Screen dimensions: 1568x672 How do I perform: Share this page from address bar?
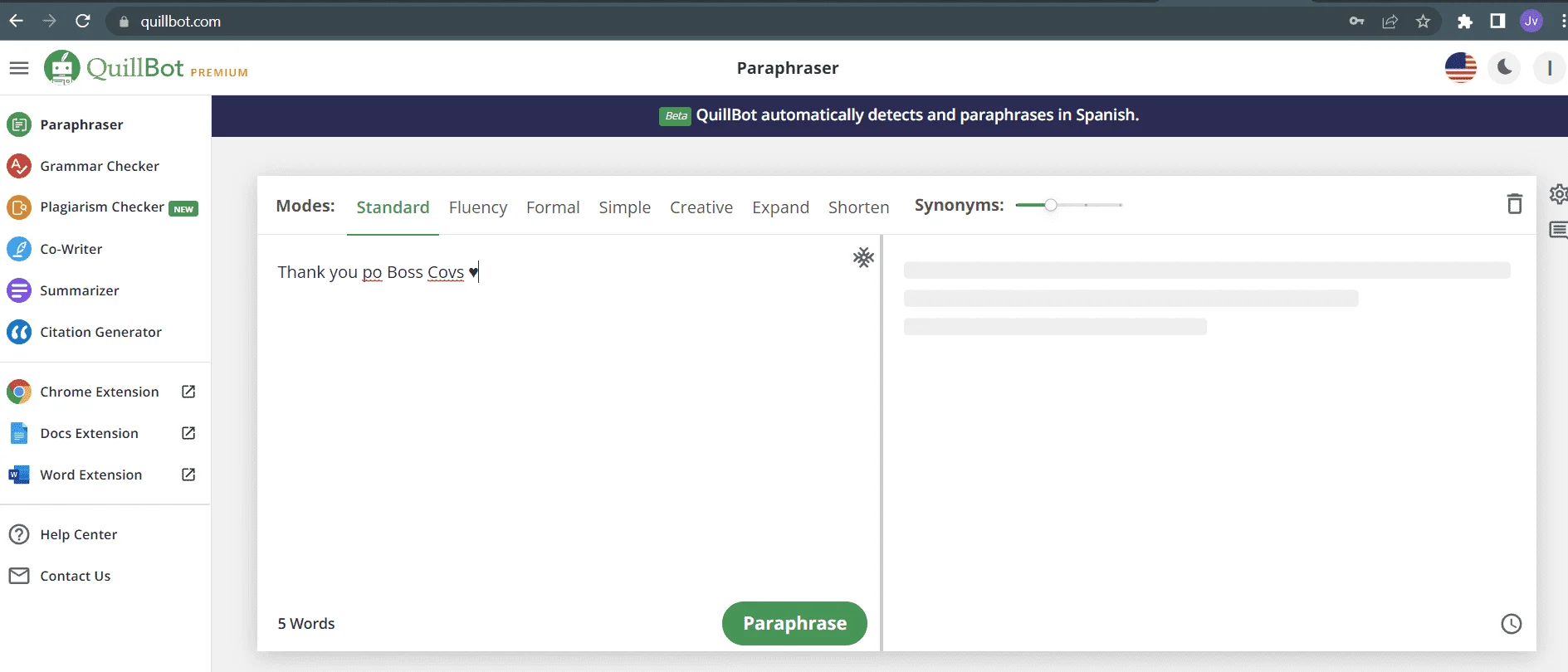pyautogui.click(x=1390, y=22)
